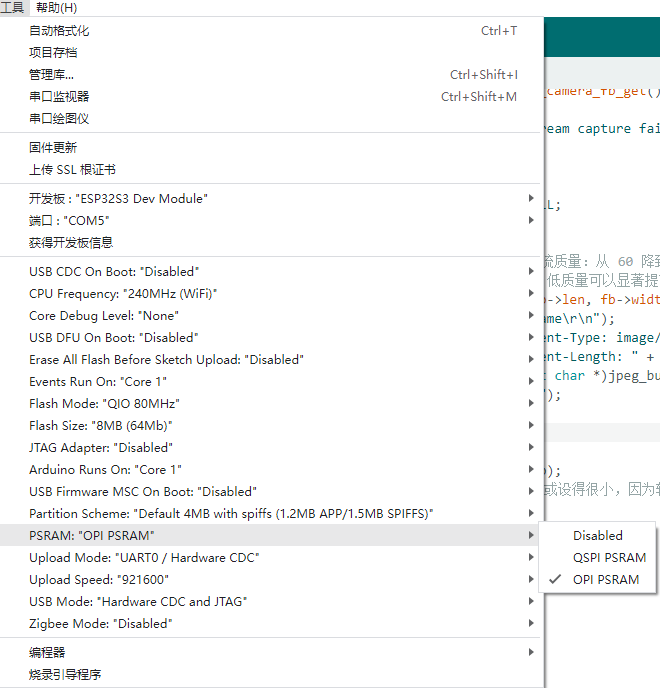Open 串口监视器 serial monitor
This screenshot has height=688, width=660.
click(x=272, y=97)
